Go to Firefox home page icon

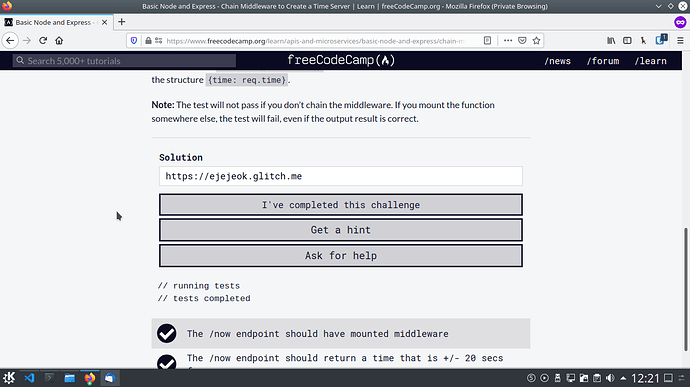click(59, 41)
